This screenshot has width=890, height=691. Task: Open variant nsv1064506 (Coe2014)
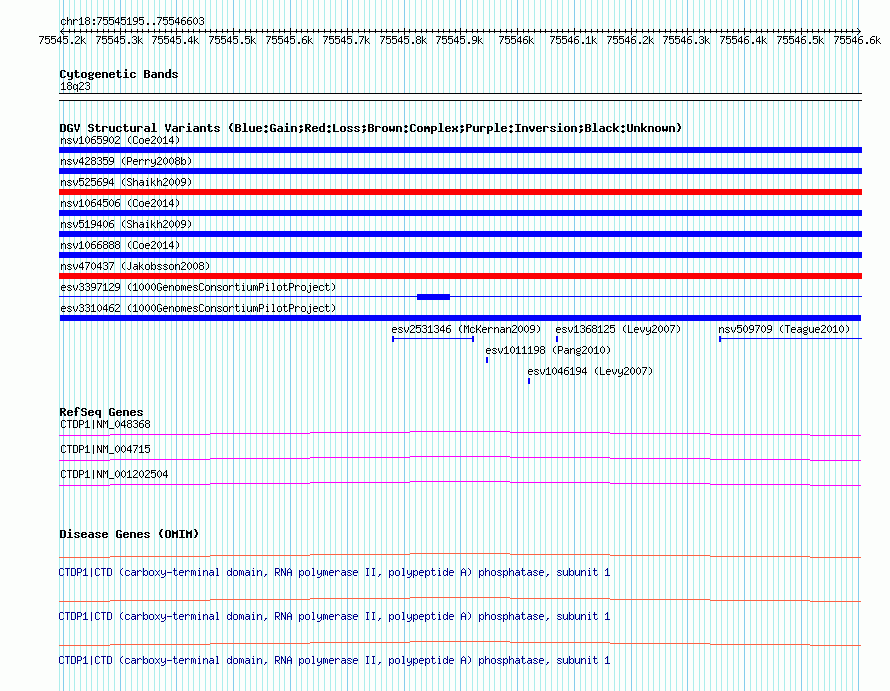[x=120, y=203]
